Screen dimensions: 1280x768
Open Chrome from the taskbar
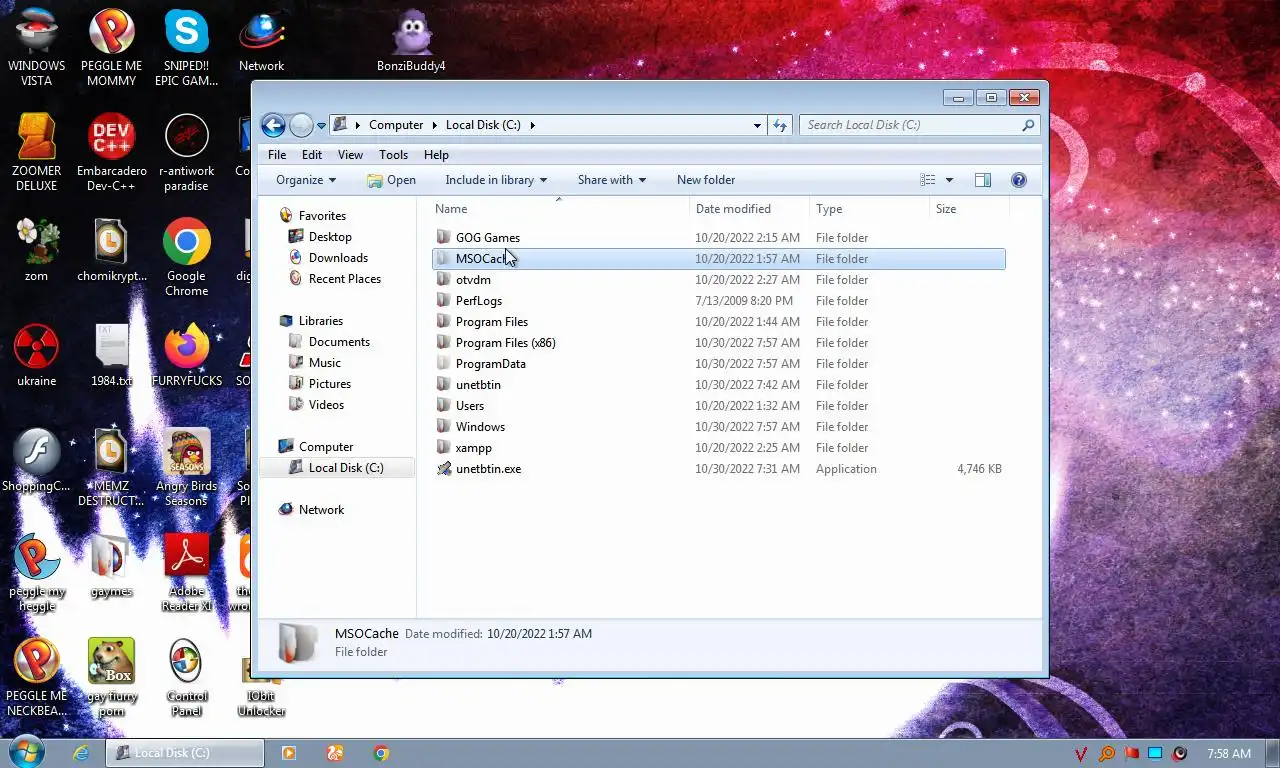[381, 753]
